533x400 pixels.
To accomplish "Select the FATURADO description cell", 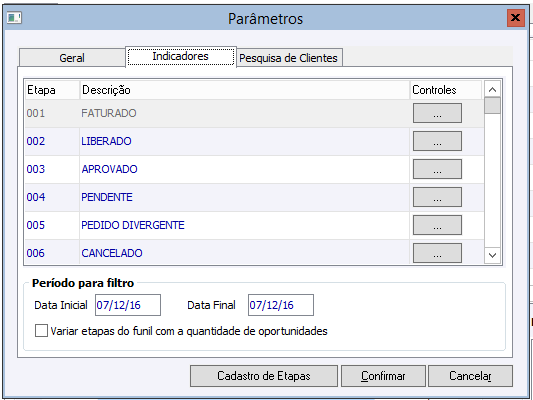I will [x=245, y=113].
